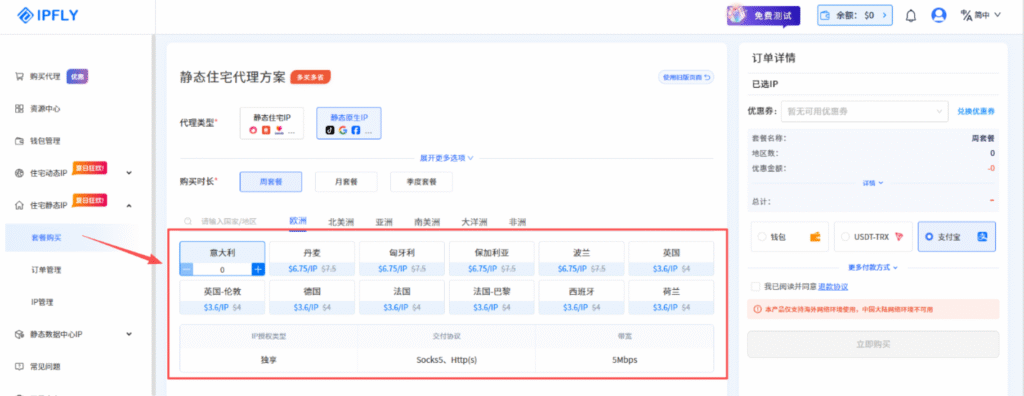The height and width of the screenshot is (396, 1024).
Task: Expand 详情 in order details
Action: (873, 183)
